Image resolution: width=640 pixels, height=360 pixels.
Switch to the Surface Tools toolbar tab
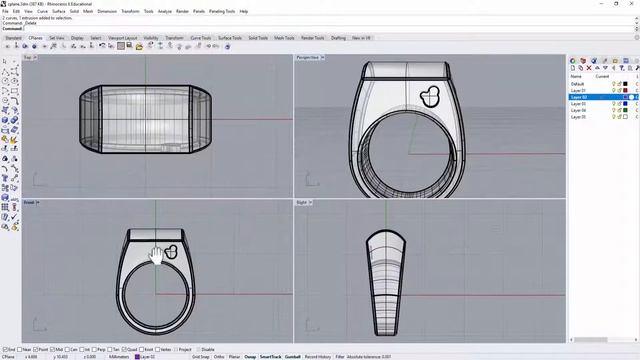pos(230,38)
